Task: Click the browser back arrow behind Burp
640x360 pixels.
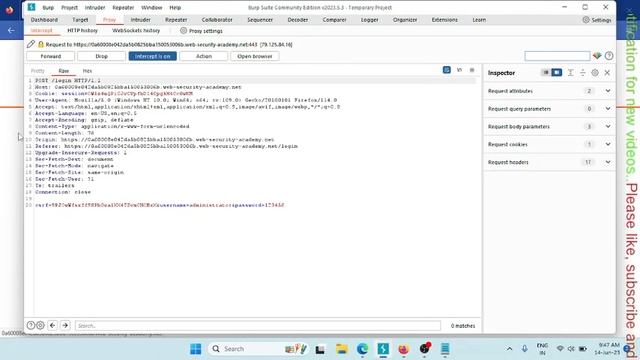Action: coord(11,30)
